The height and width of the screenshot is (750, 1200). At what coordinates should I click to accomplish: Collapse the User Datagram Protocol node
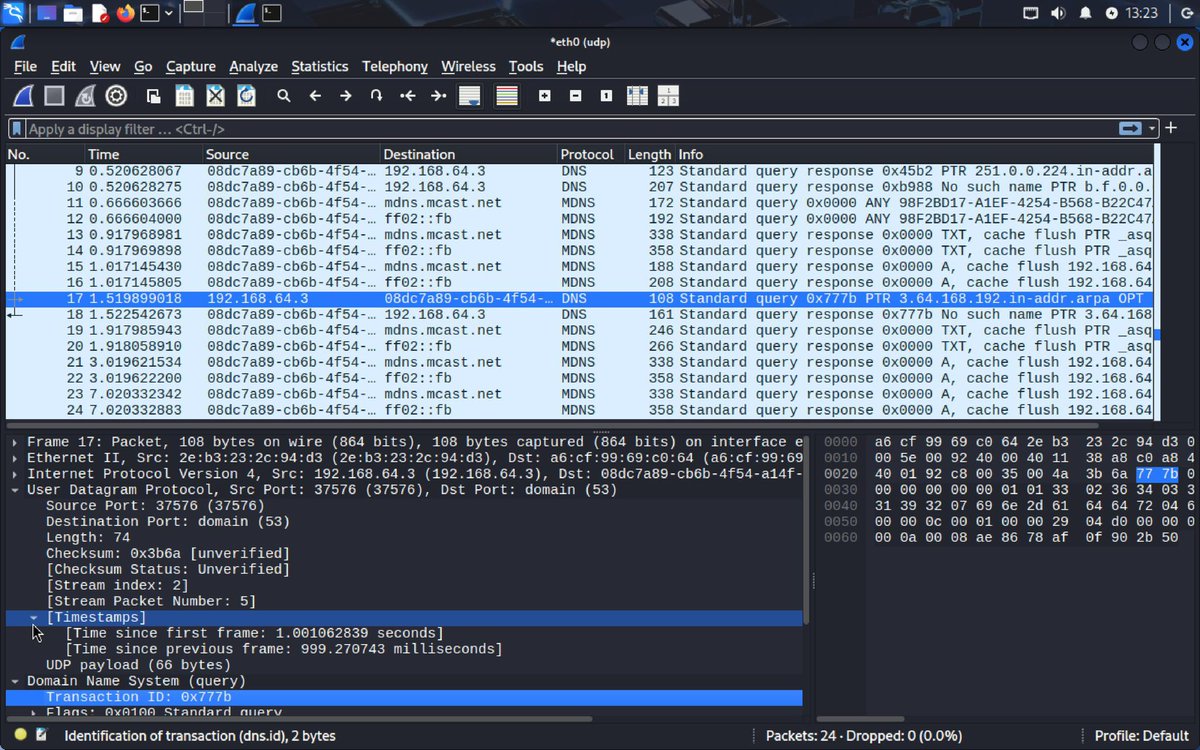coord(15,490)
